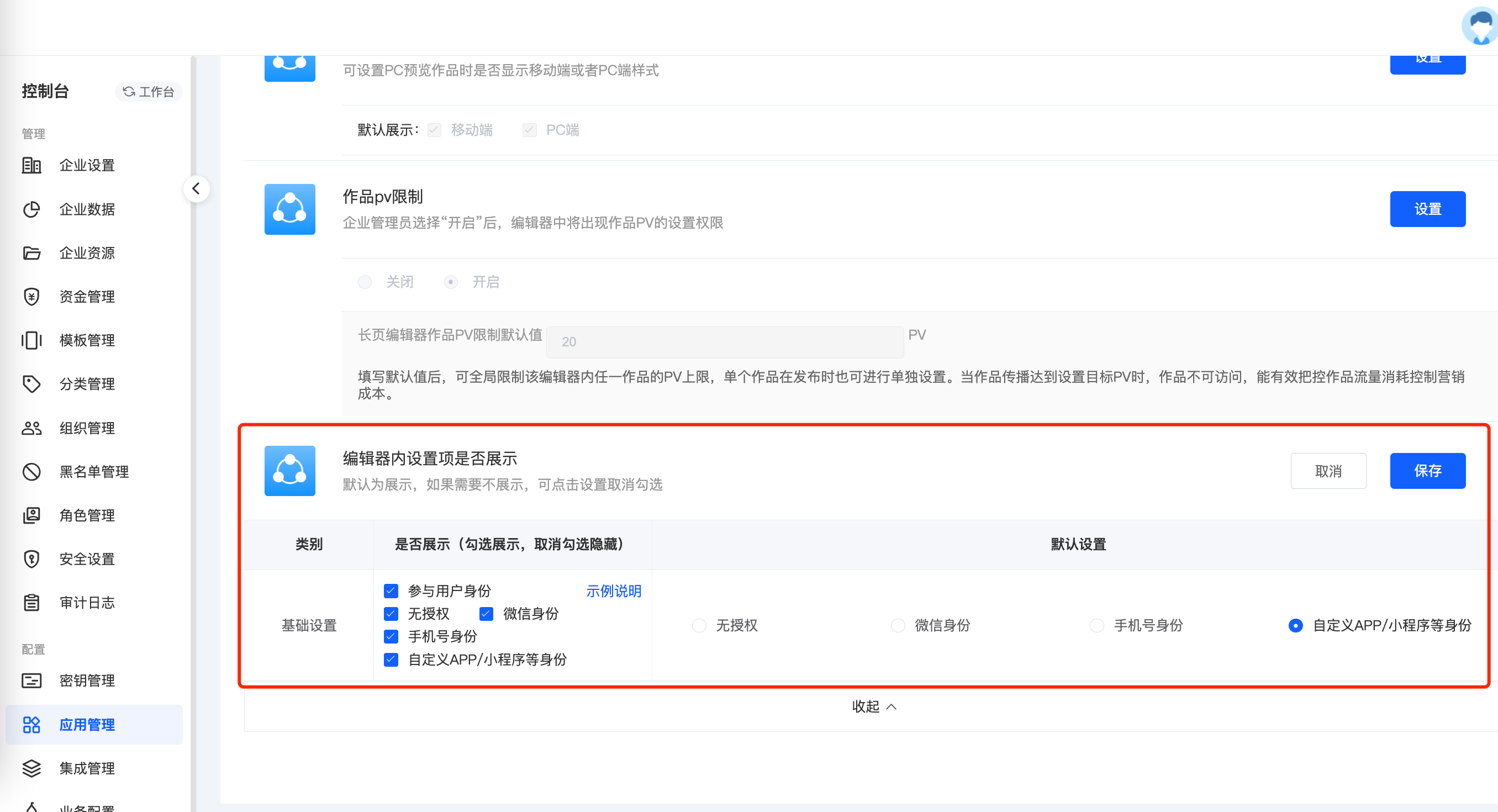Uncheck the 参与用户身份 checkbox
Viewport: 1498px width, 812px height.
click(x=392, y=591)
